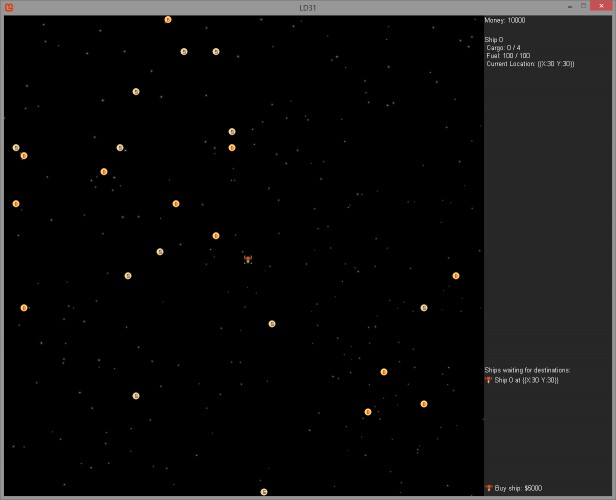This screenshot has height=500, width=616.
Task: Click the S marker touching the starfield's bottom edge
Action: coord(264,492)
